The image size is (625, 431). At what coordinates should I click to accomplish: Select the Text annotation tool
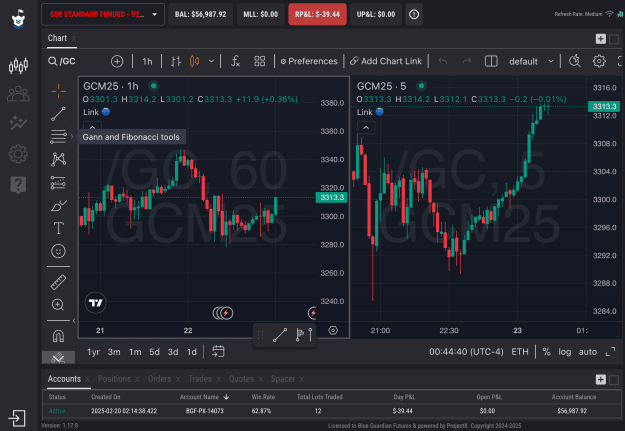pos(59,228)
